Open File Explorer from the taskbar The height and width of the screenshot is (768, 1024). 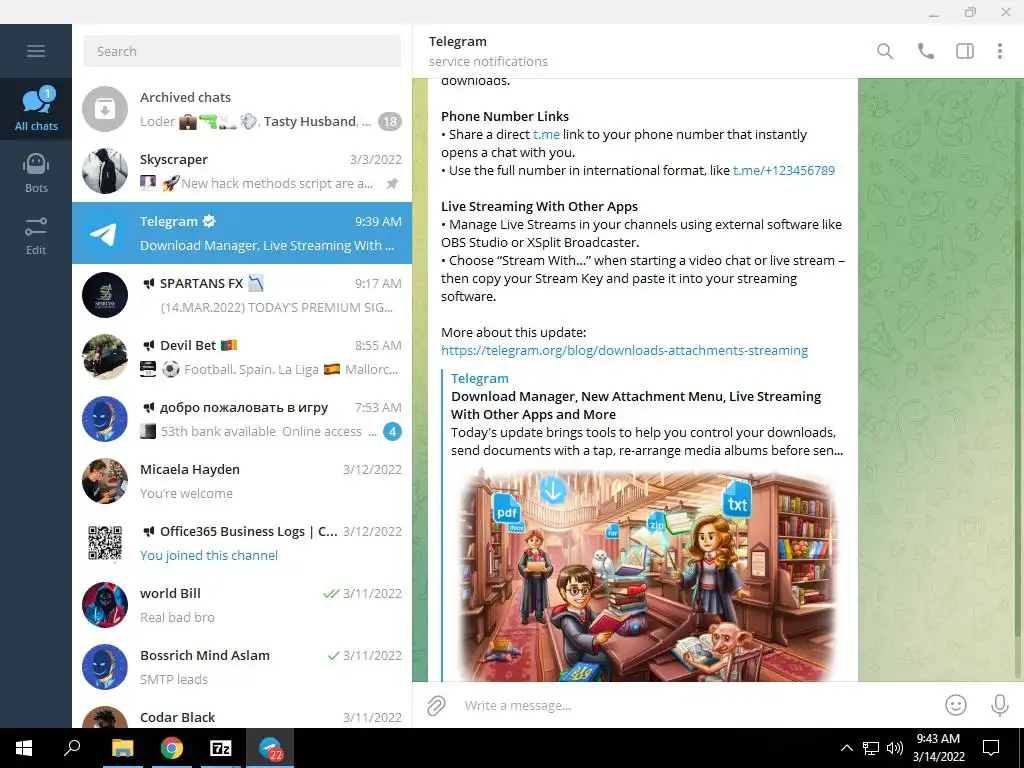click(x=122, y=748)
